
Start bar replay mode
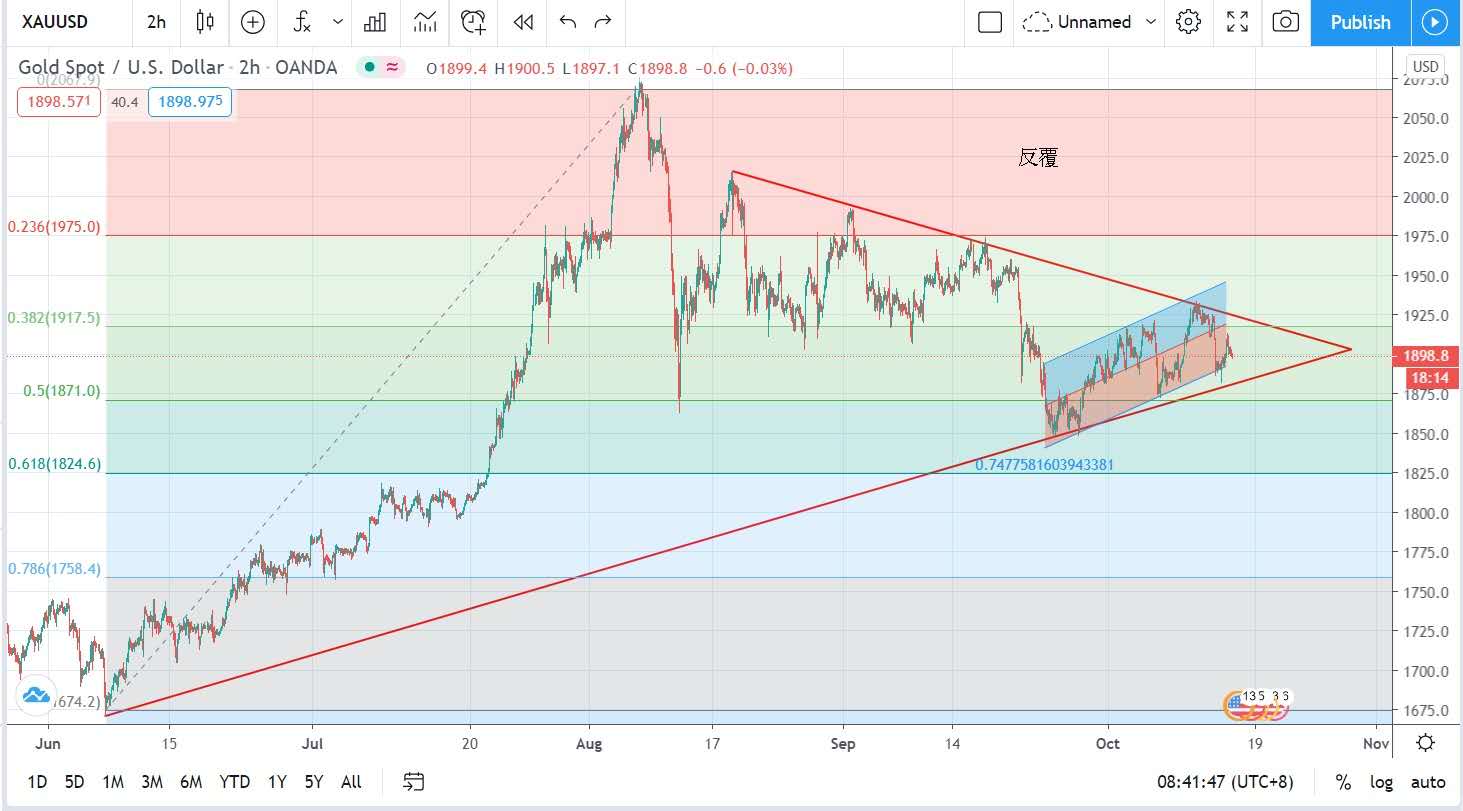(x=522, y=22)
